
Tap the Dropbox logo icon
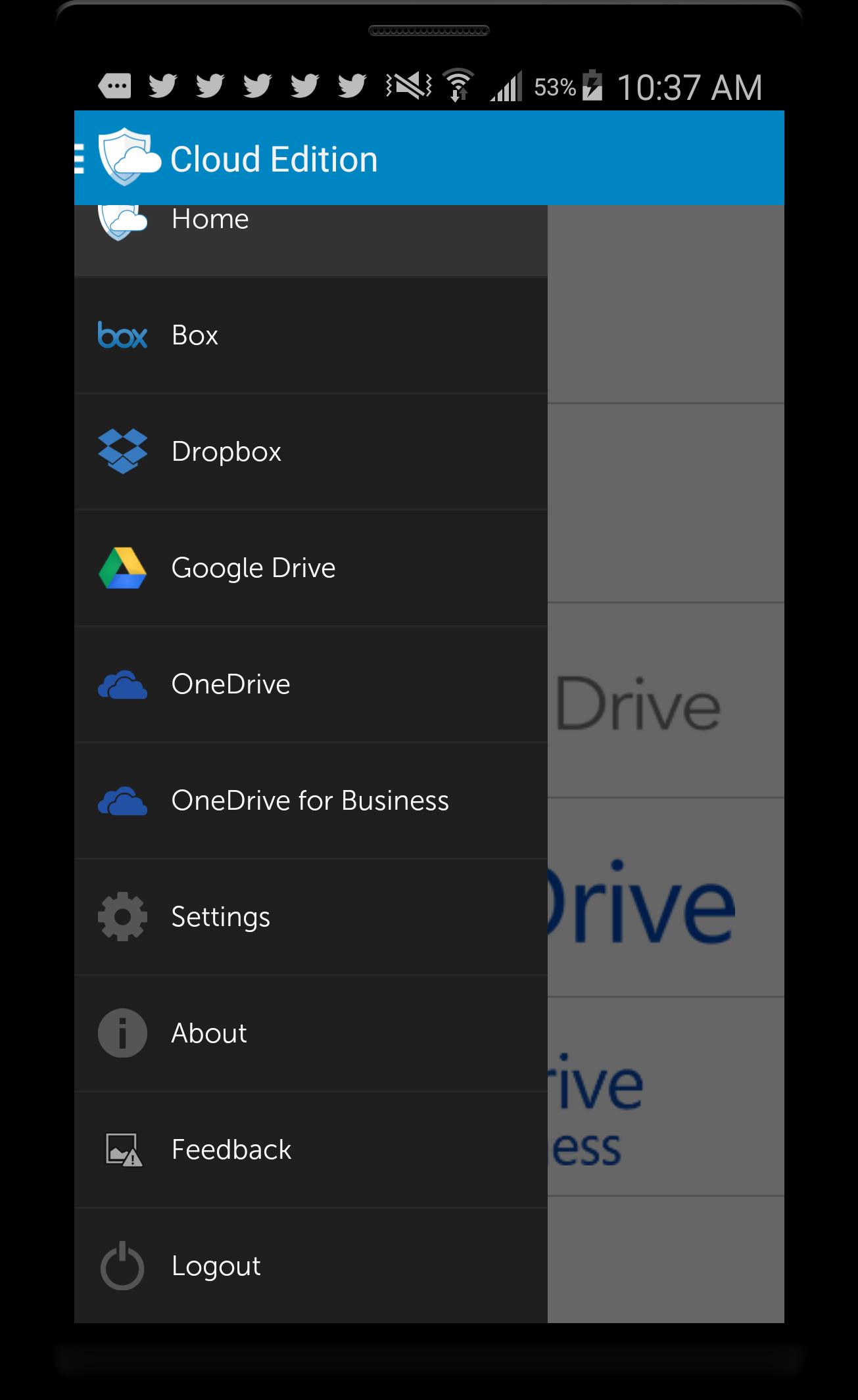pos(122,452)
